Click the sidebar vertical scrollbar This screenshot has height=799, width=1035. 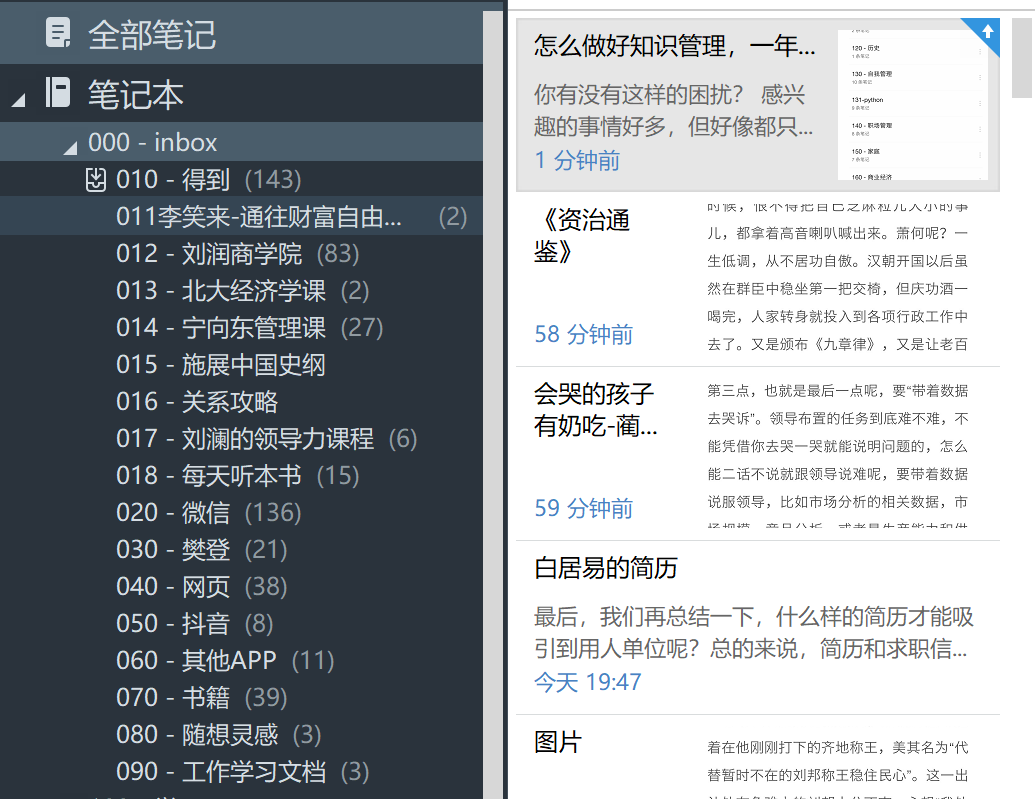(x=492, y=404)
